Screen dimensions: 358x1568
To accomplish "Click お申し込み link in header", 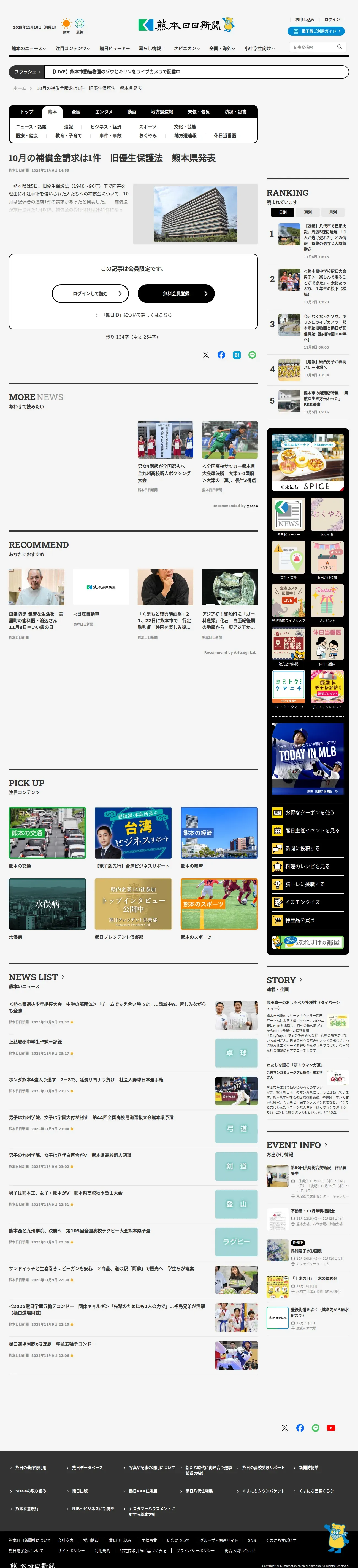I will [x=305, y=20].
